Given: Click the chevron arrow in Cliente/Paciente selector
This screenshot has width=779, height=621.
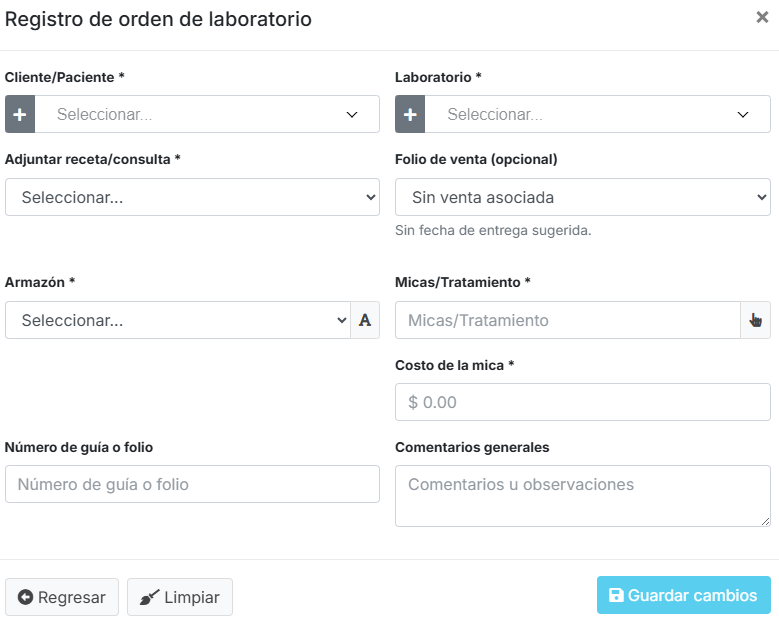Looking at the screenshot, I should (352, 115).
